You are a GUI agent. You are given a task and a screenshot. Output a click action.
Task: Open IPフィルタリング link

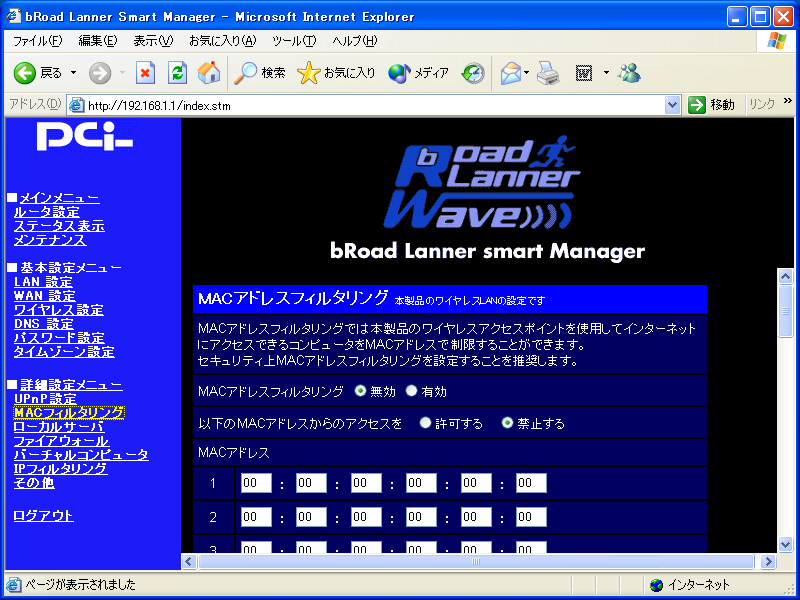pos(61,468)
